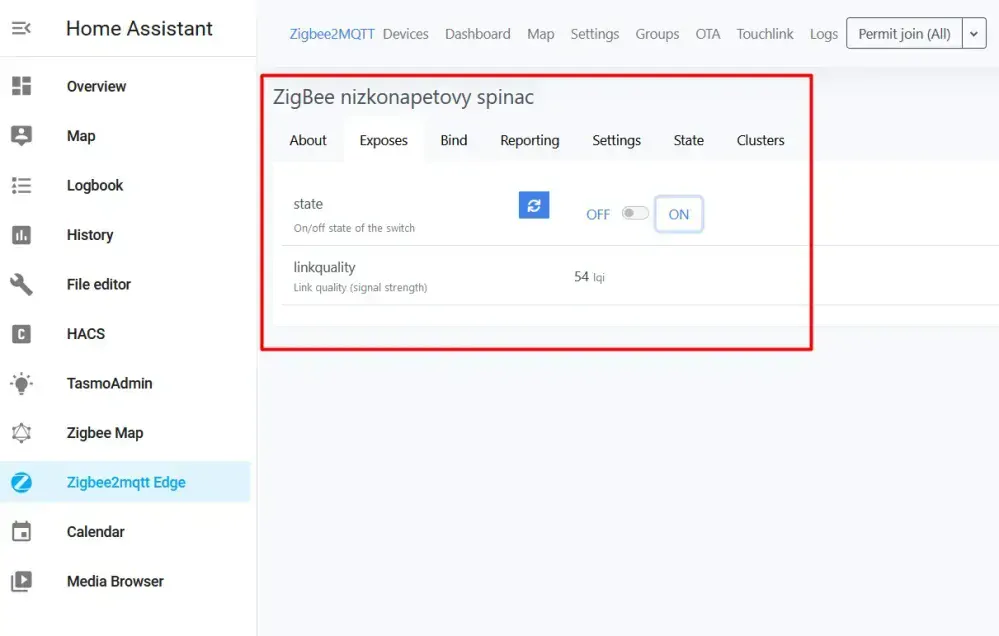999x636 pixels.
Task: Toggle the state switch slider
Action: 635,213
